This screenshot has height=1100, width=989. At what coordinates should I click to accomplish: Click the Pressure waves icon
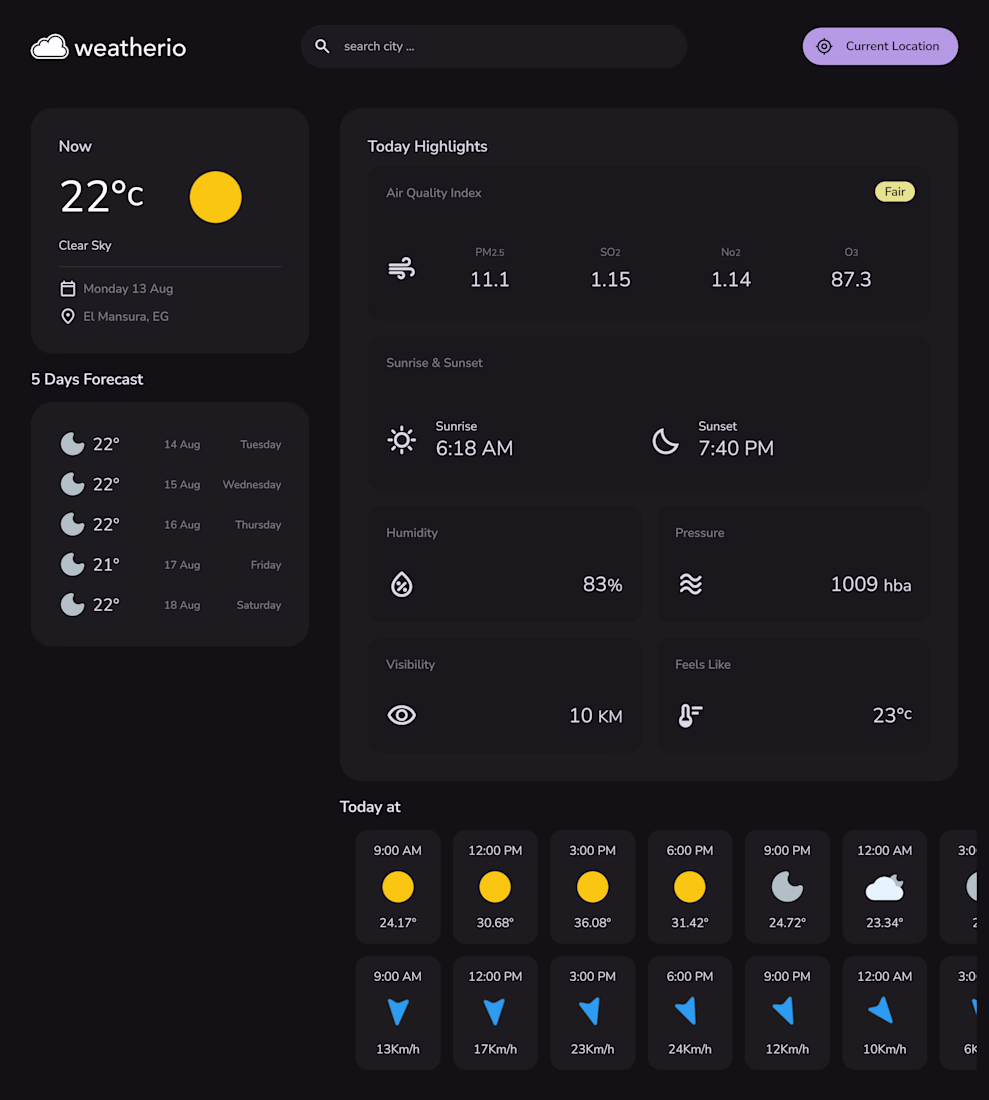(x=691, y=584)
